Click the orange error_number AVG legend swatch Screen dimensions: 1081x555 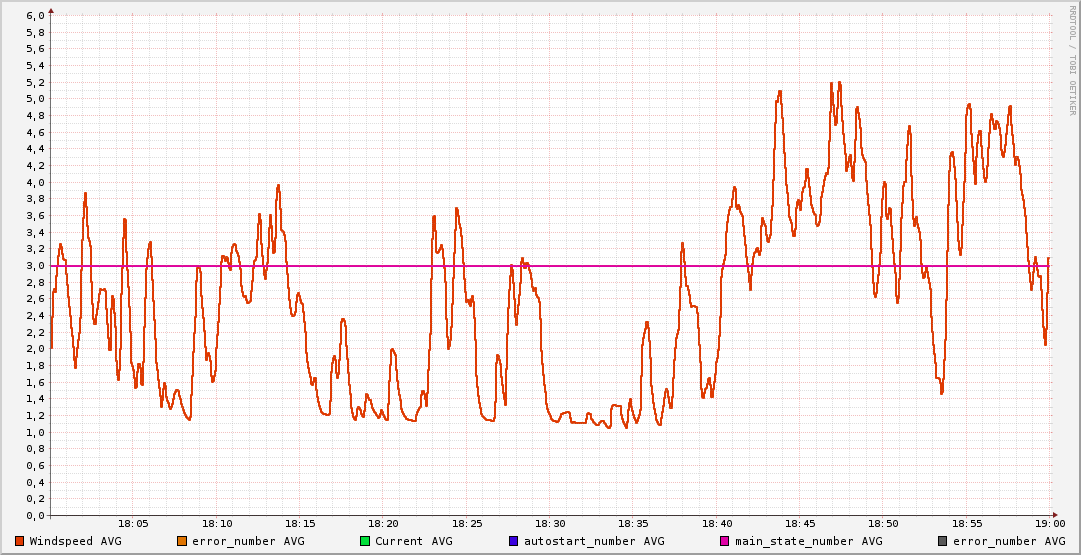tap(181, 541)
